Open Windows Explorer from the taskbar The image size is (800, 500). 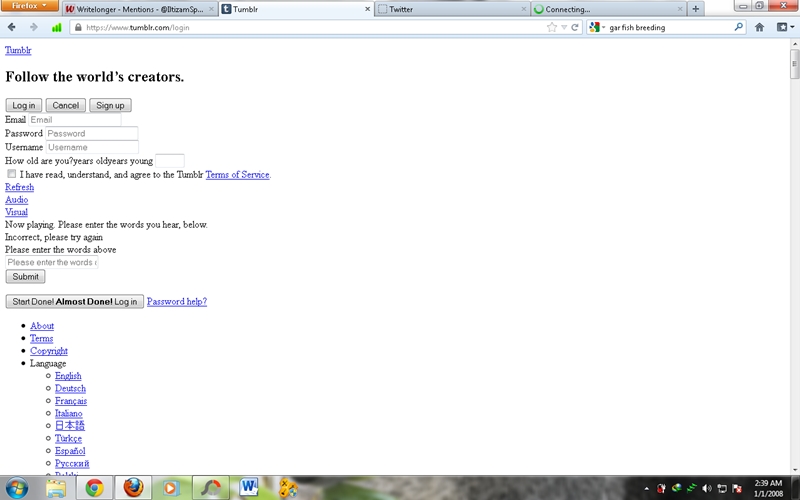56,488
